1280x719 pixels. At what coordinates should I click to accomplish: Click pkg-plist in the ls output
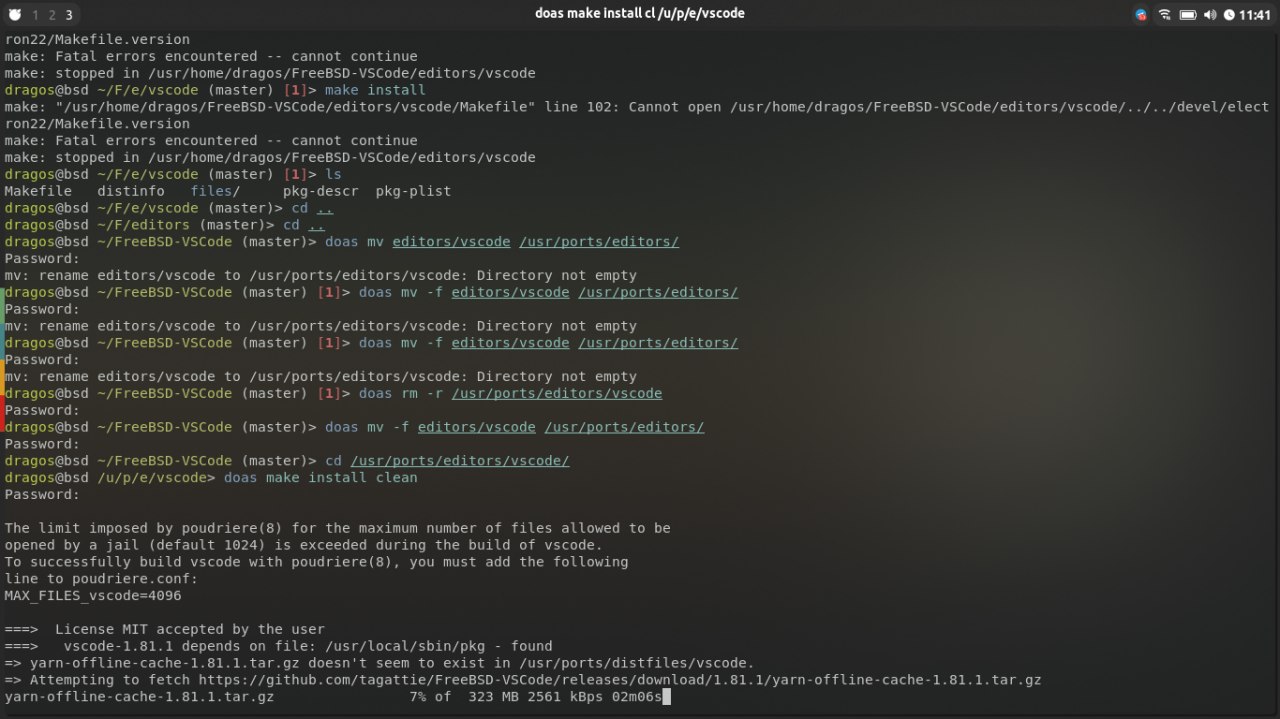click(413, 192)
